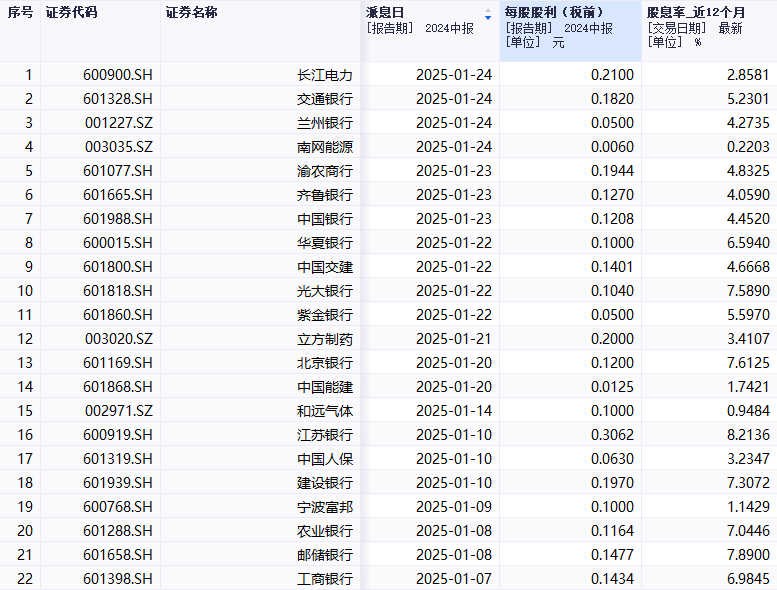Click the stock name 立方制药

325,339
